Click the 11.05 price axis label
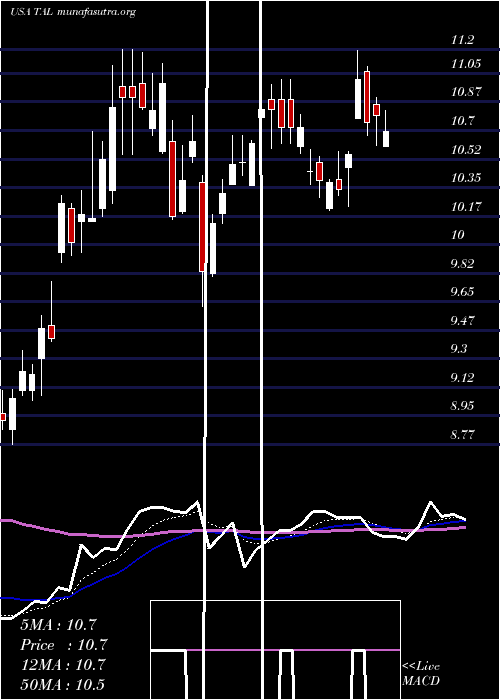500x700 pixels. [466, 64]
